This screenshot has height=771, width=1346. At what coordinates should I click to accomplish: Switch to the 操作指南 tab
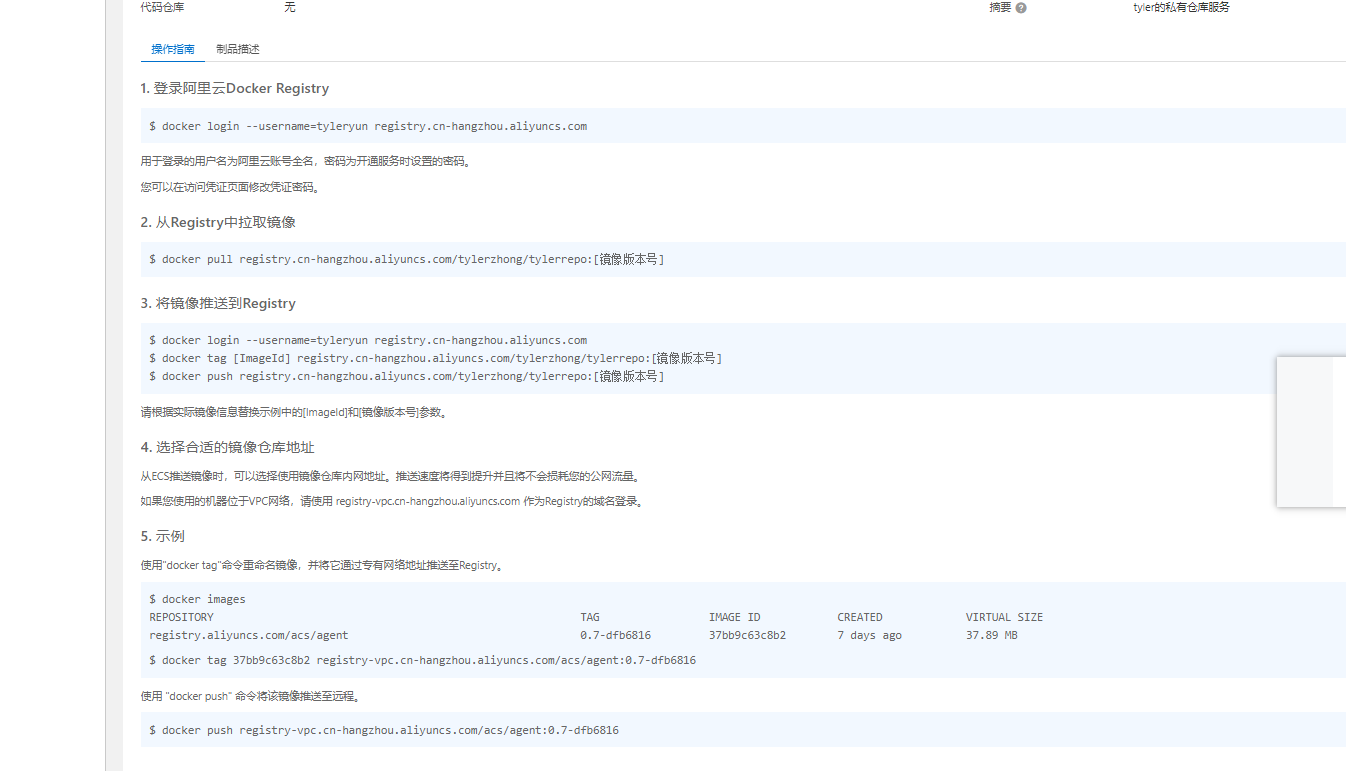coord(173,49)
